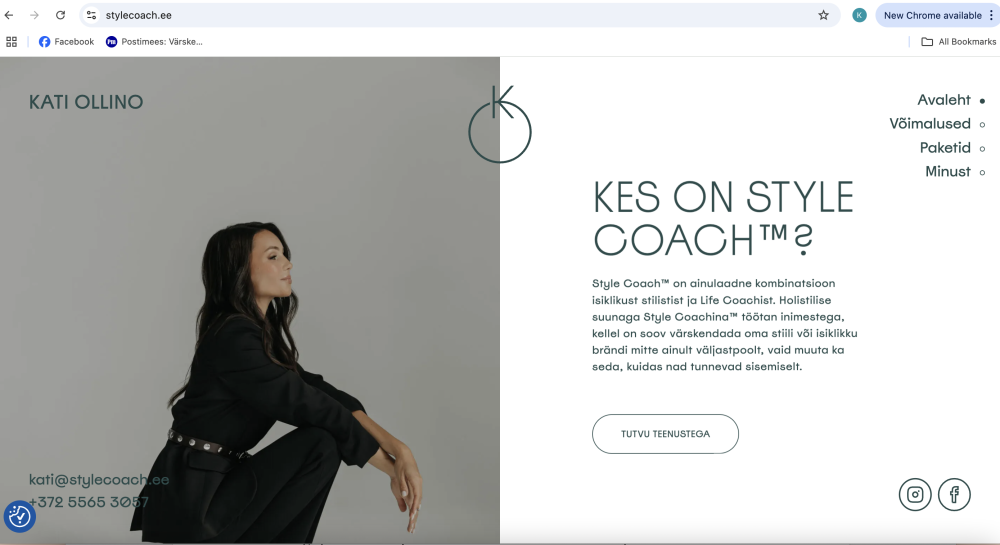View site information icon in address bar
This screenshot has height=545, width=1000.
coord(92,15)
